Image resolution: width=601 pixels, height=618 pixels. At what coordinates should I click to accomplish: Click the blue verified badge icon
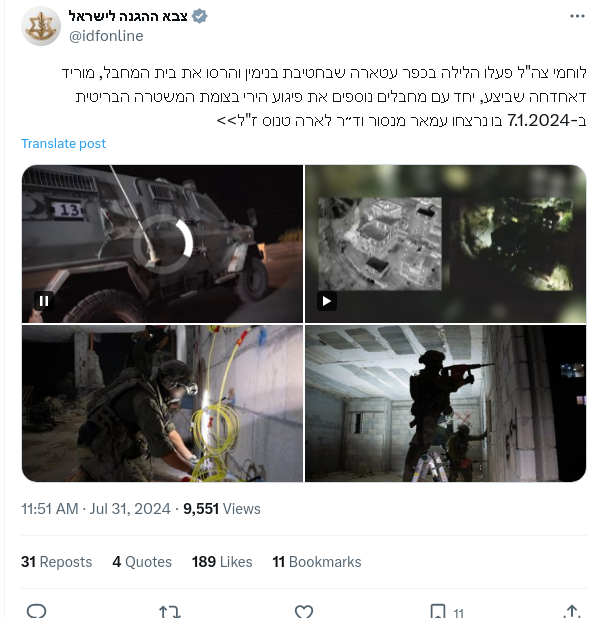(199, 16)
